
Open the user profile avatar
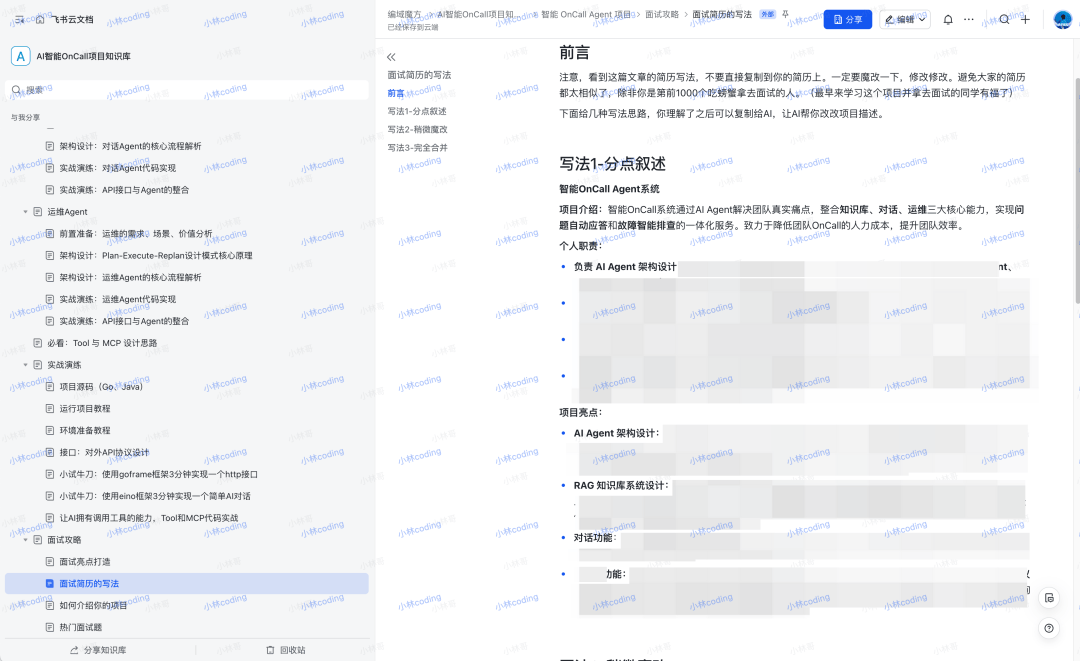click(1062, 19)
